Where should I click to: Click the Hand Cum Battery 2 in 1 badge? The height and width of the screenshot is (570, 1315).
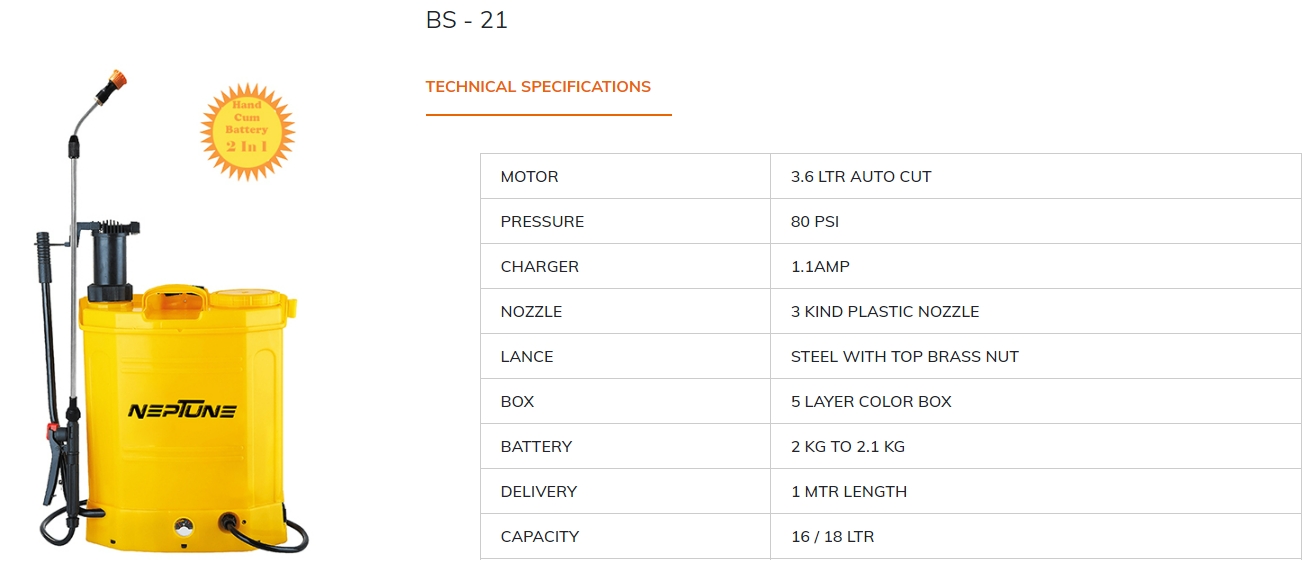[247, 131]
